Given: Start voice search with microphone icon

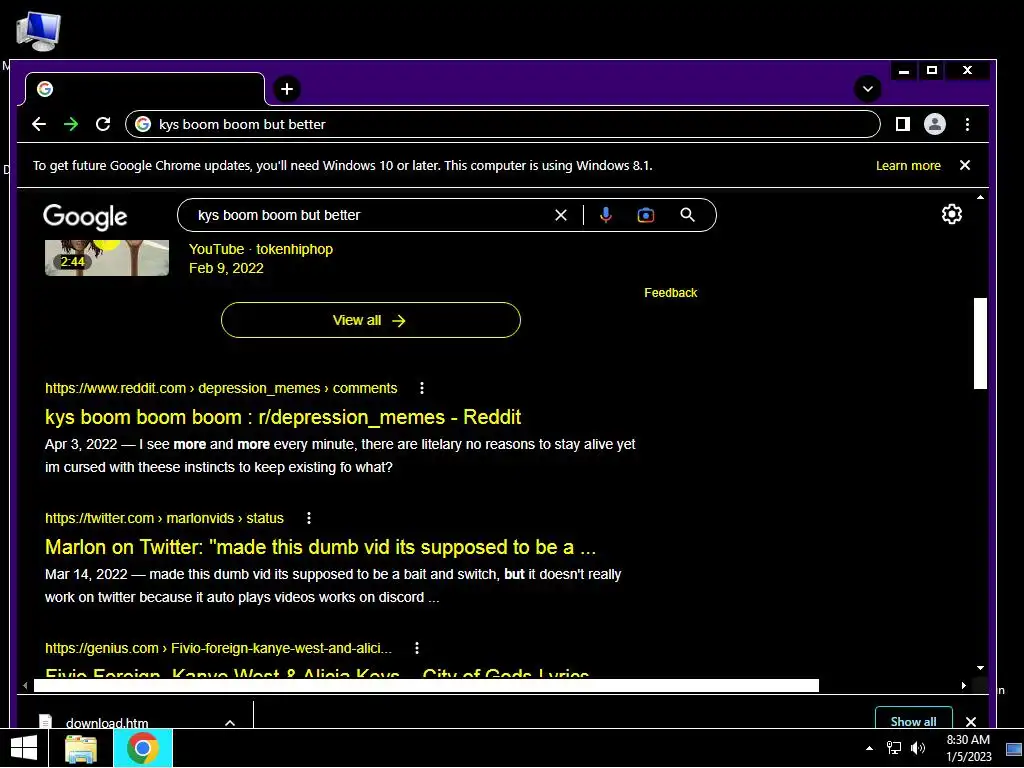Looking at the screenshot, I should 605,215.
